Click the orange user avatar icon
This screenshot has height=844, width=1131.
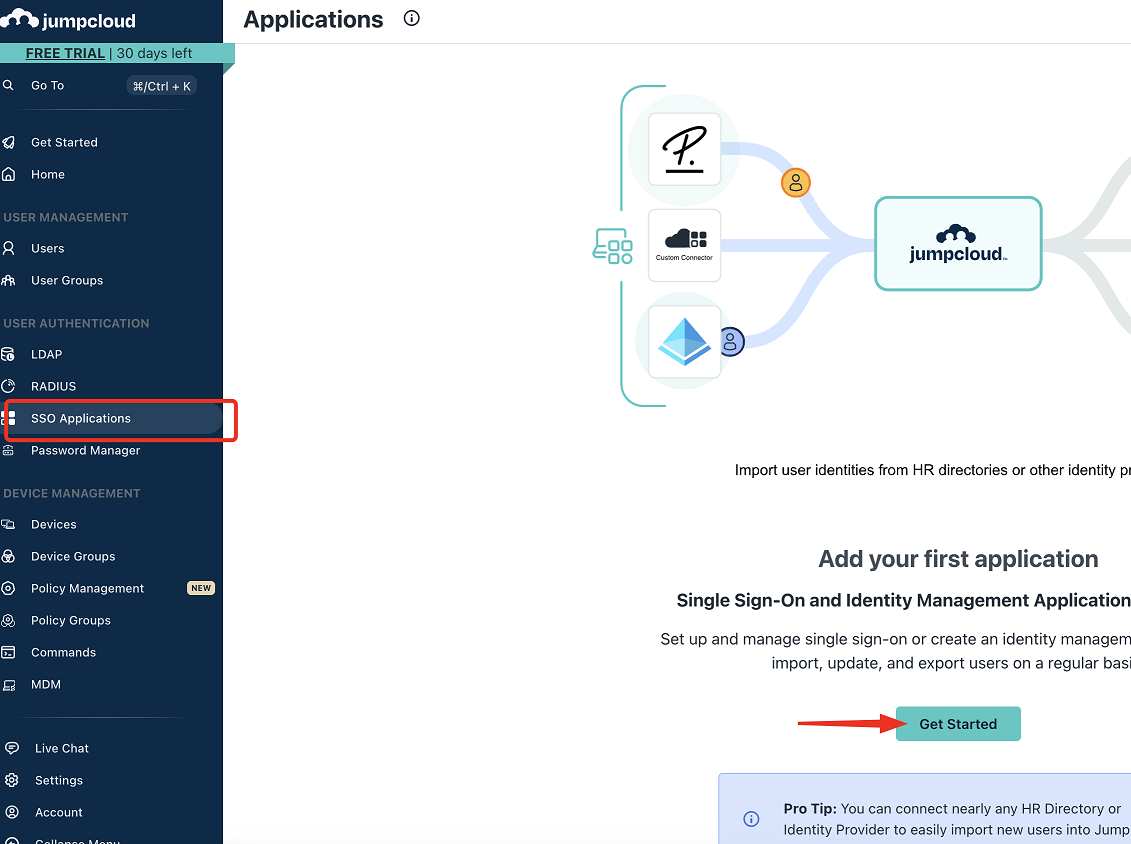[796, 183]
